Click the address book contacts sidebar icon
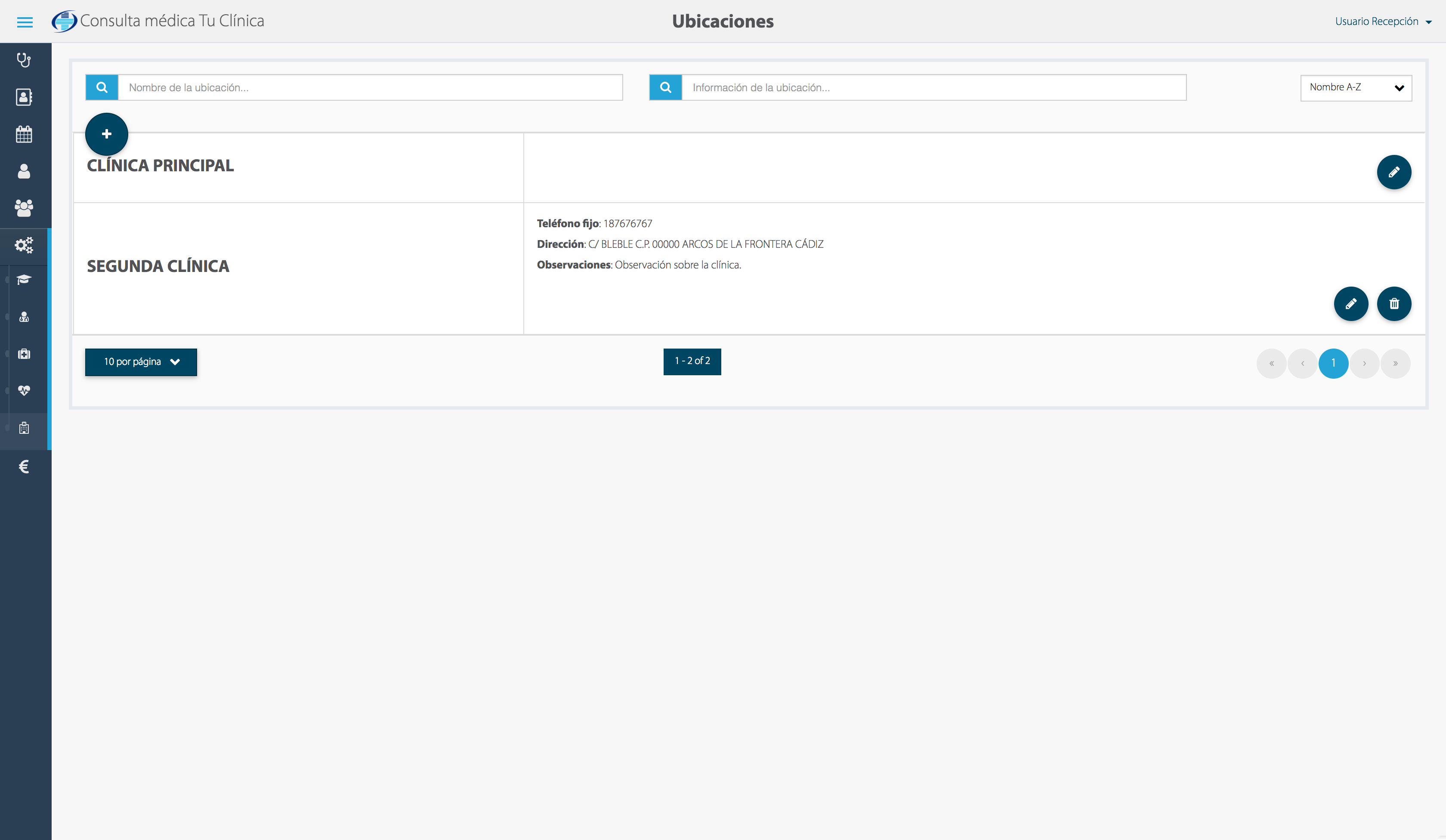 24,97
